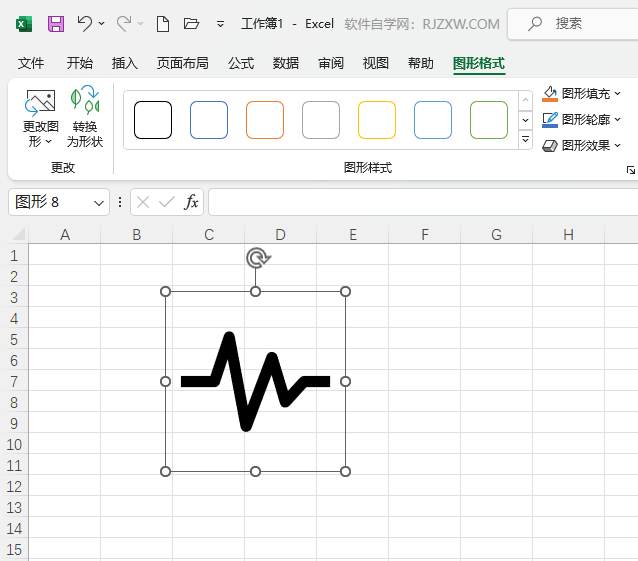This screenshot has width=638, height=561.
Task: Apply the black outline graphic style
Action: [x=153, y=120]
